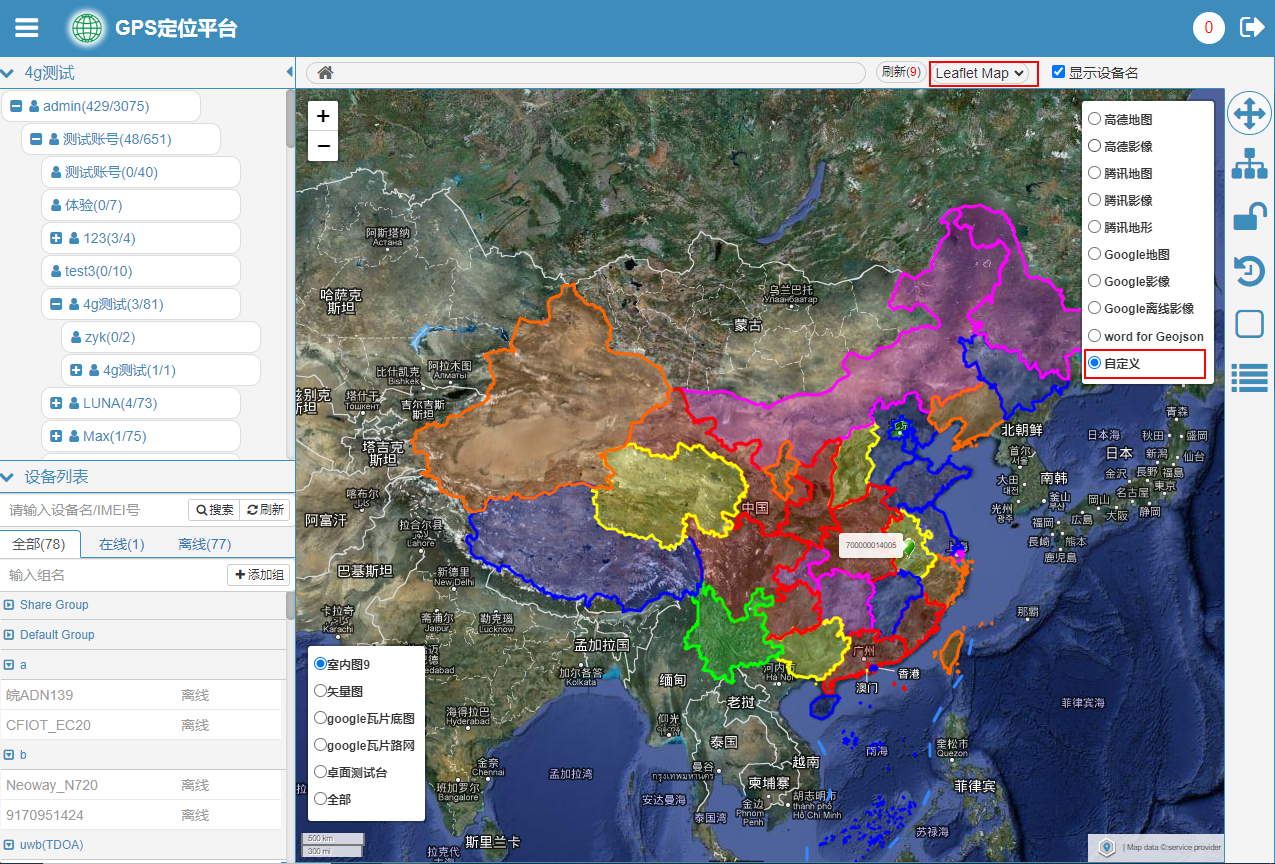Click the home icon in breadcrumb bar
The height and width of the screenshot is (864, 1275).
click(325, 73)
